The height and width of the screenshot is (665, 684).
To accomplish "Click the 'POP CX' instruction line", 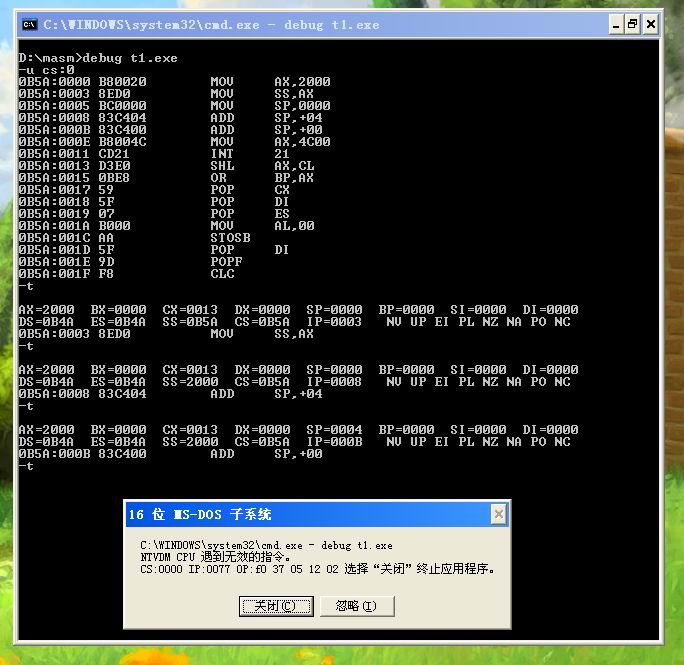I will (x=154, y=190).
